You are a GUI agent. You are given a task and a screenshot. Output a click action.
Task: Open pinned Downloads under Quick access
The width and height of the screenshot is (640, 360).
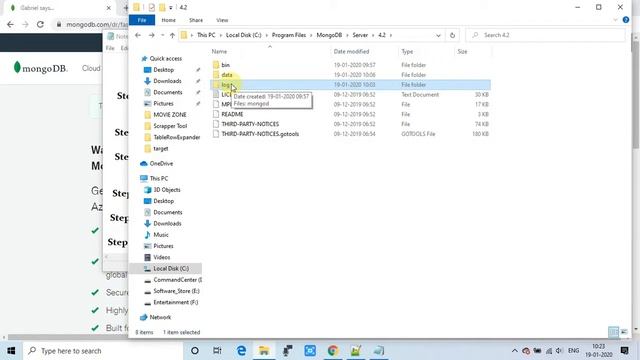(x=167, y=81)
